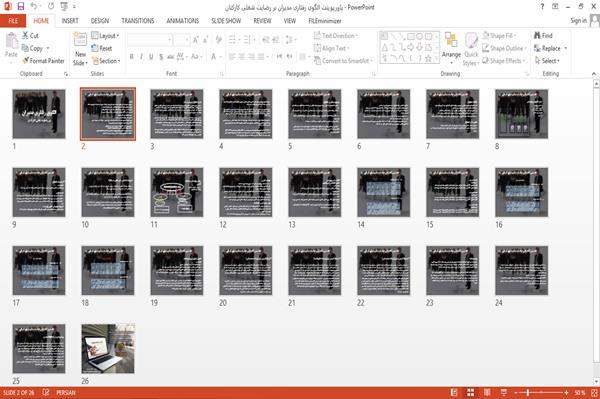600x399 pixels.
Task: Click the Save icon in quick access toolbar
Action: tap(21, 7)
